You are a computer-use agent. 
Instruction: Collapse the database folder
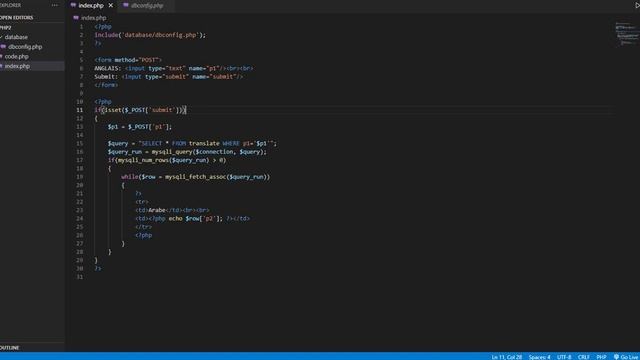[x=16, y=37]
